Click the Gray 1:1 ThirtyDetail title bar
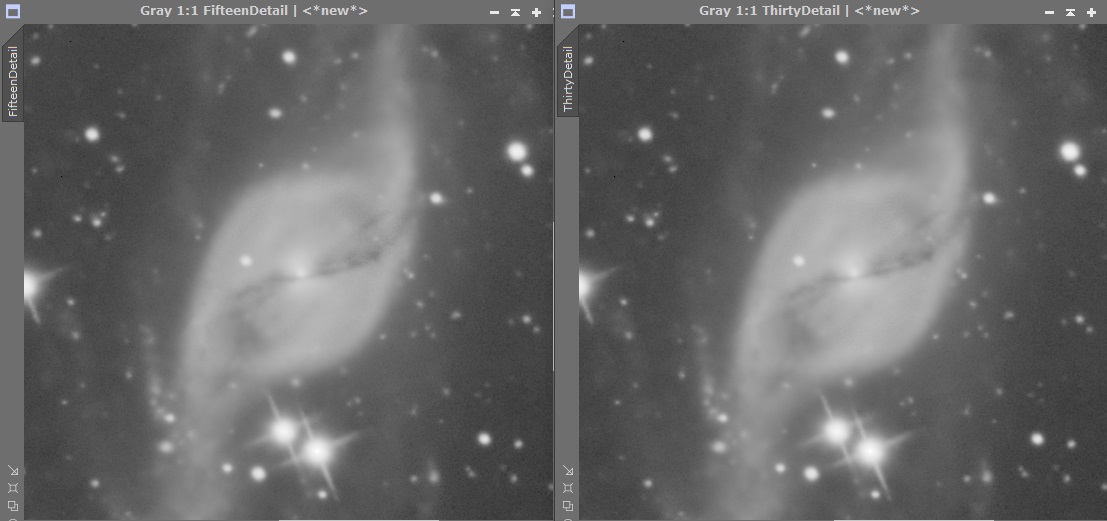 tap(809, 11)
